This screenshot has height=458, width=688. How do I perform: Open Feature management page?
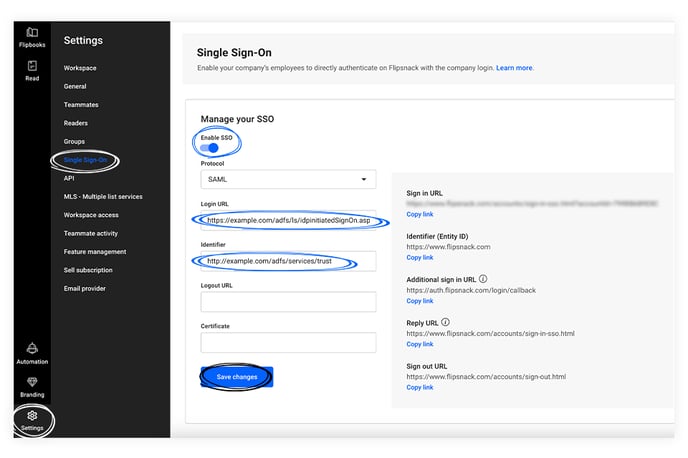click(x=95, y=252)
